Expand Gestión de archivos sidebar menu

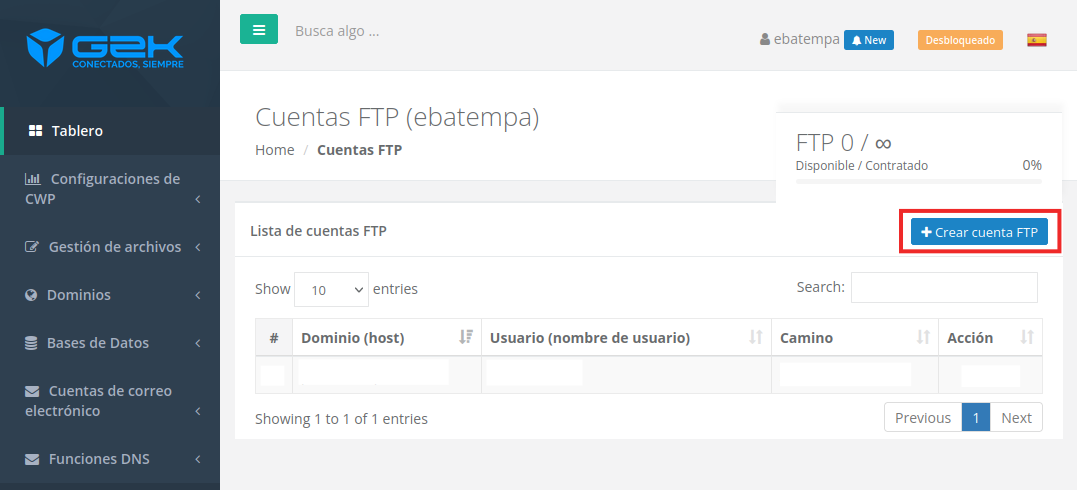[110, 247]
